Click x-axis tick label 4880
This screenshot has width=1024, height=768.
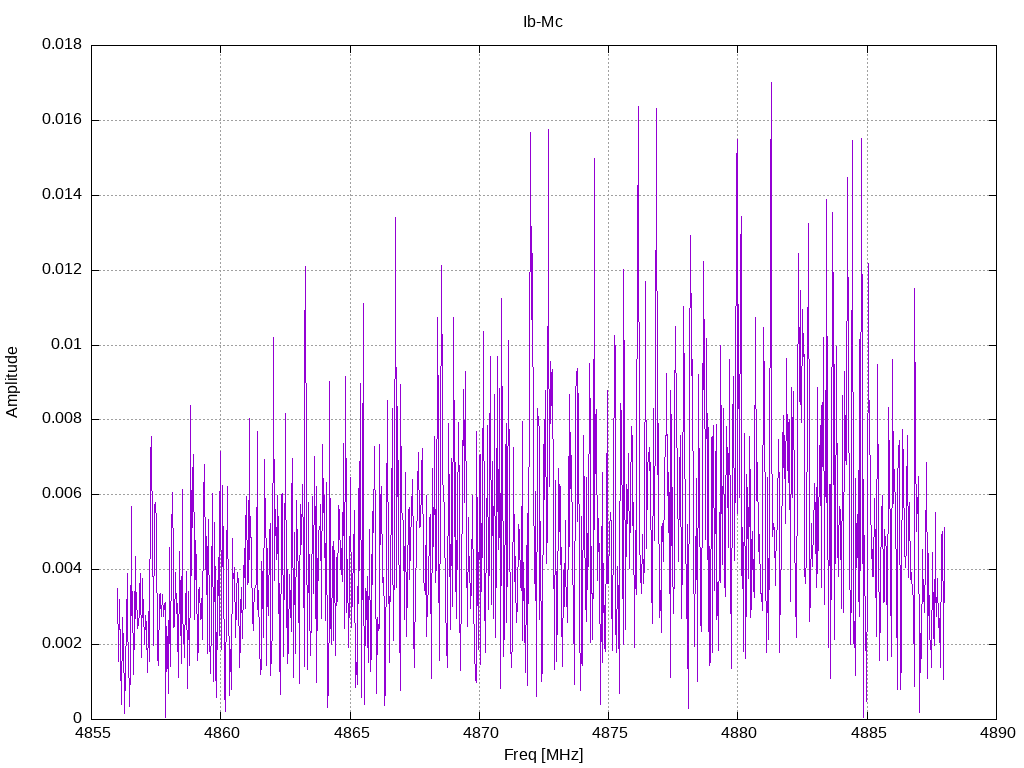pyautogui.click(x=738, y=733)
